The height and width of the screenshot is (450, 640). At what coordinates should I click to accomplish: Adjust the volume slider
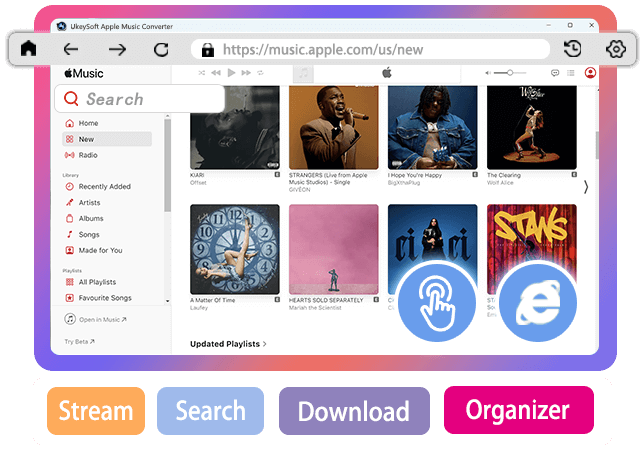click(x=510, y=73)
